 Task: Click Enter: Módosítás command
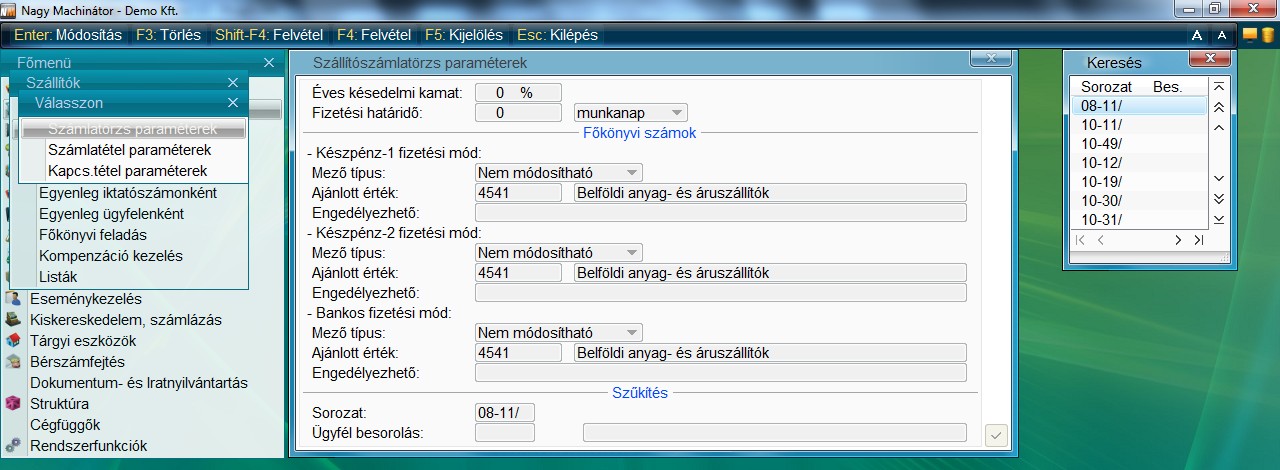click(68, 35)
